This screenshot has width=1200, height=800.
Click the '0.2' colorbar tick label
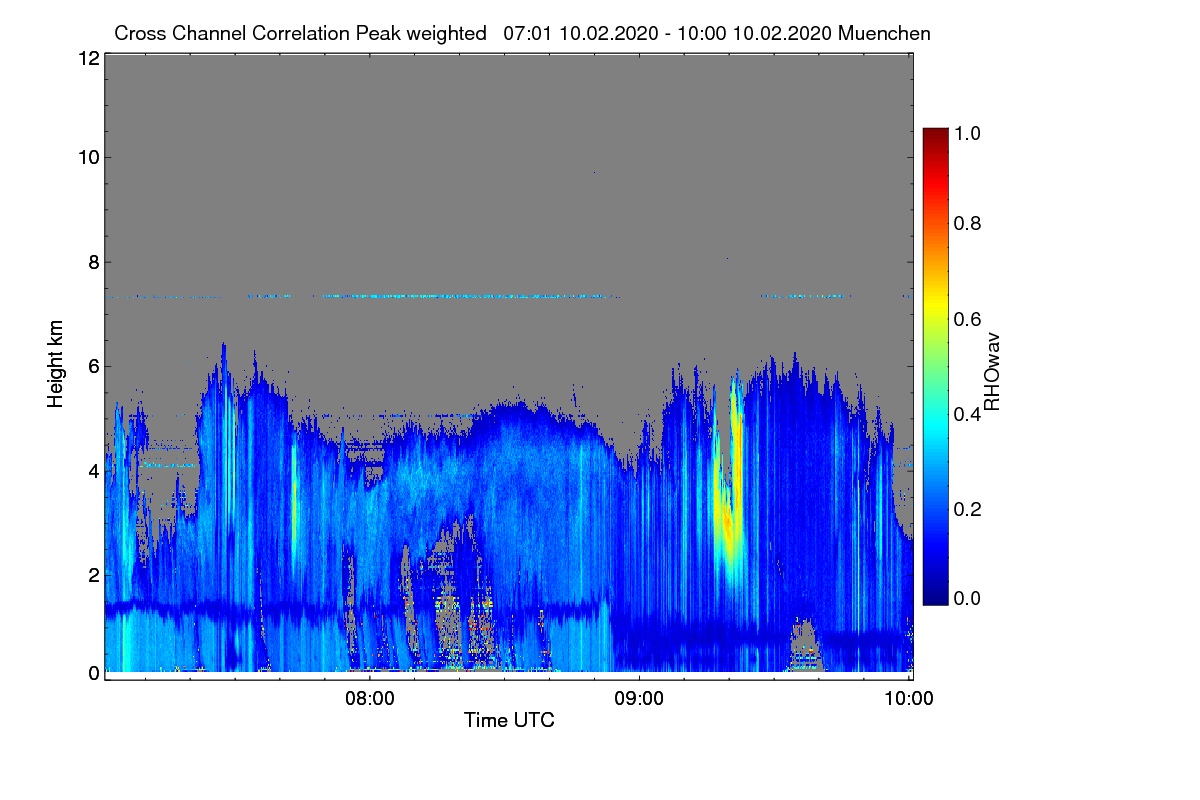point(966,509)
